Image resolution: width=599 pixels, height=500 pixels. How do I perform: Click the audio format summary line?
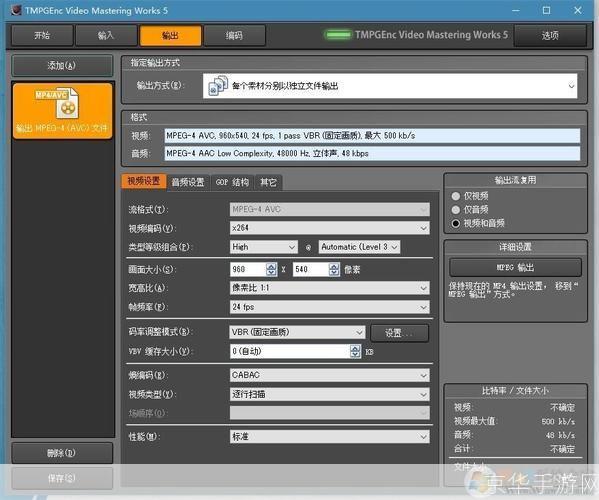(x=372, y=154)
